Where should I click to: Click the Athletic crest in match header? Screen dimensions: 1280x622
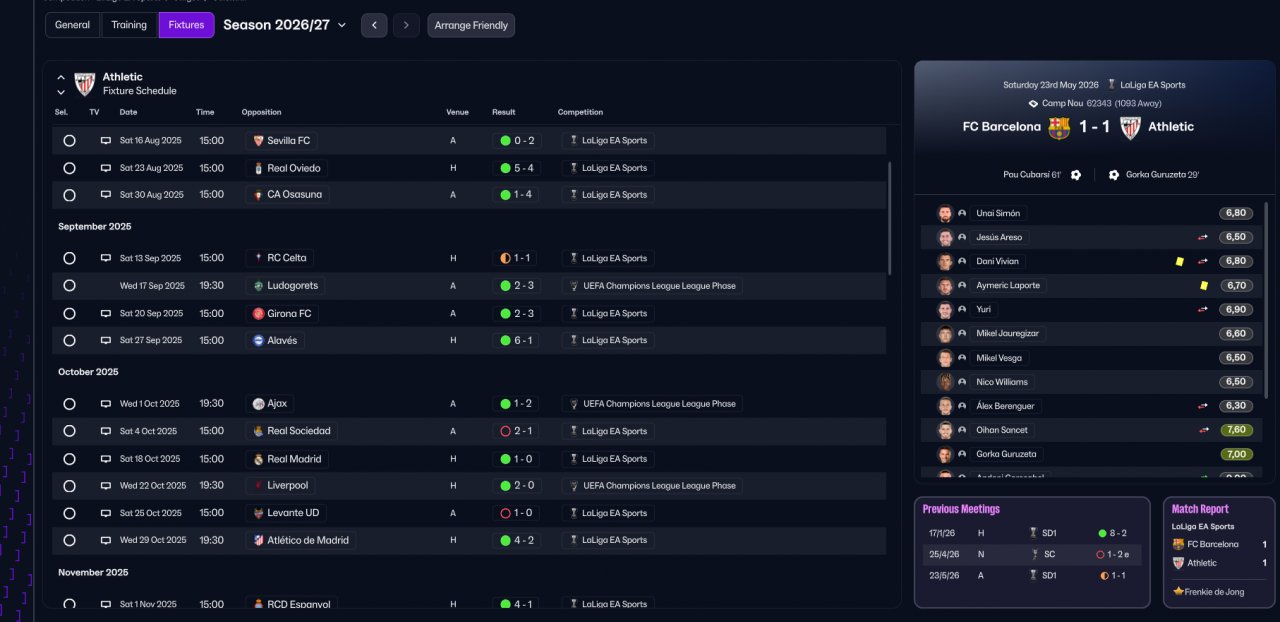click(x=1130, y=127)
